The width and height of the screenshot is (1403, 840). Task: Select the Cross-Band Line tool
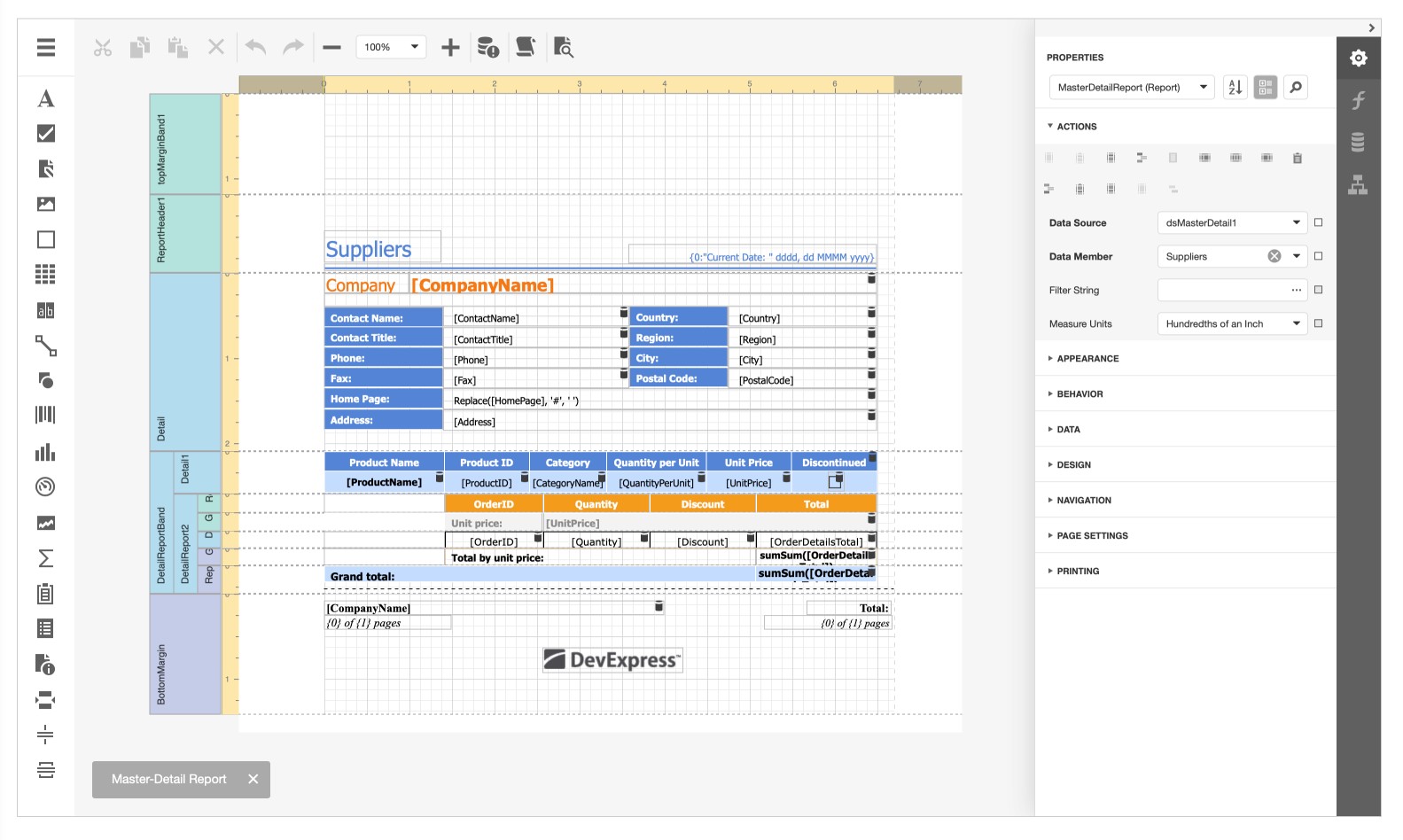point(46,735)
